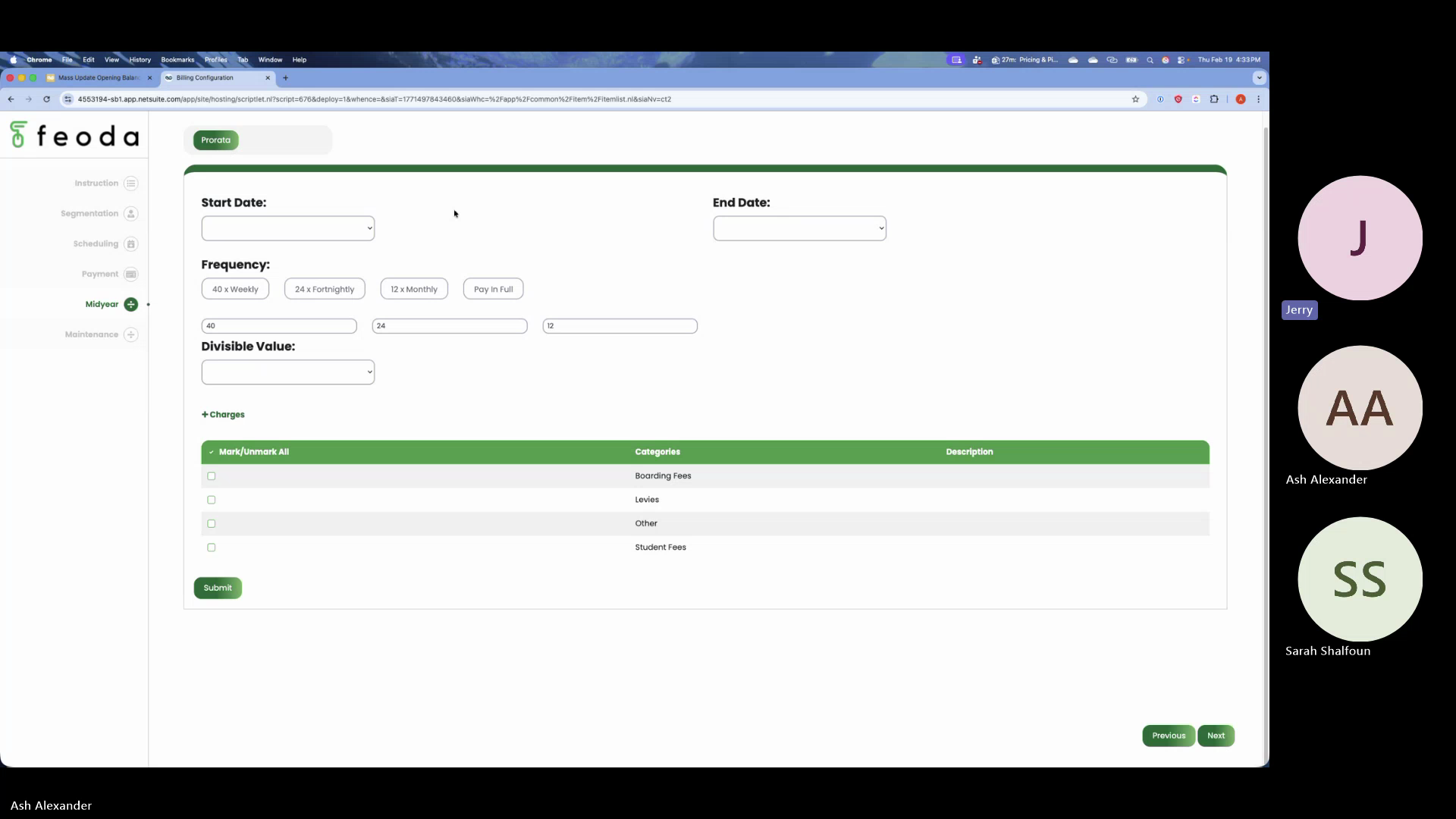Reload the page with browser refresh icon

pos(47,99)
